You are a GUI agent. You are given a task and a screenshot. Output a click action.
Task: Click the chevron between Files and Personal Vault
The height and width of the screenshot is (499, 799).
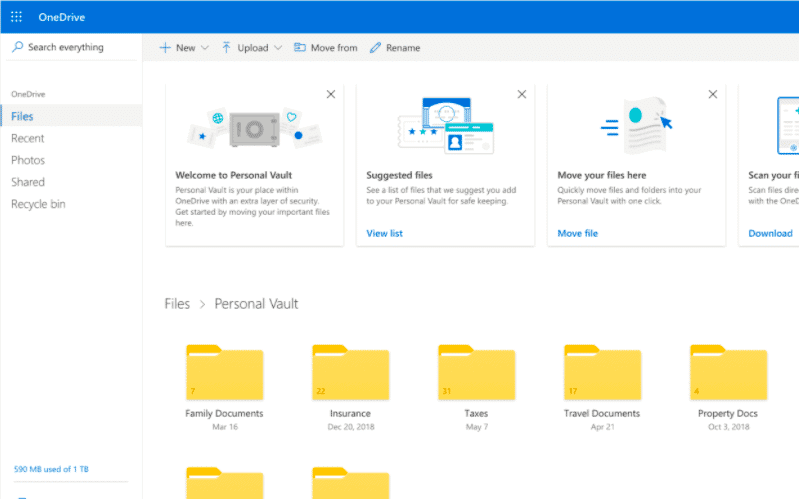(202, 304)
